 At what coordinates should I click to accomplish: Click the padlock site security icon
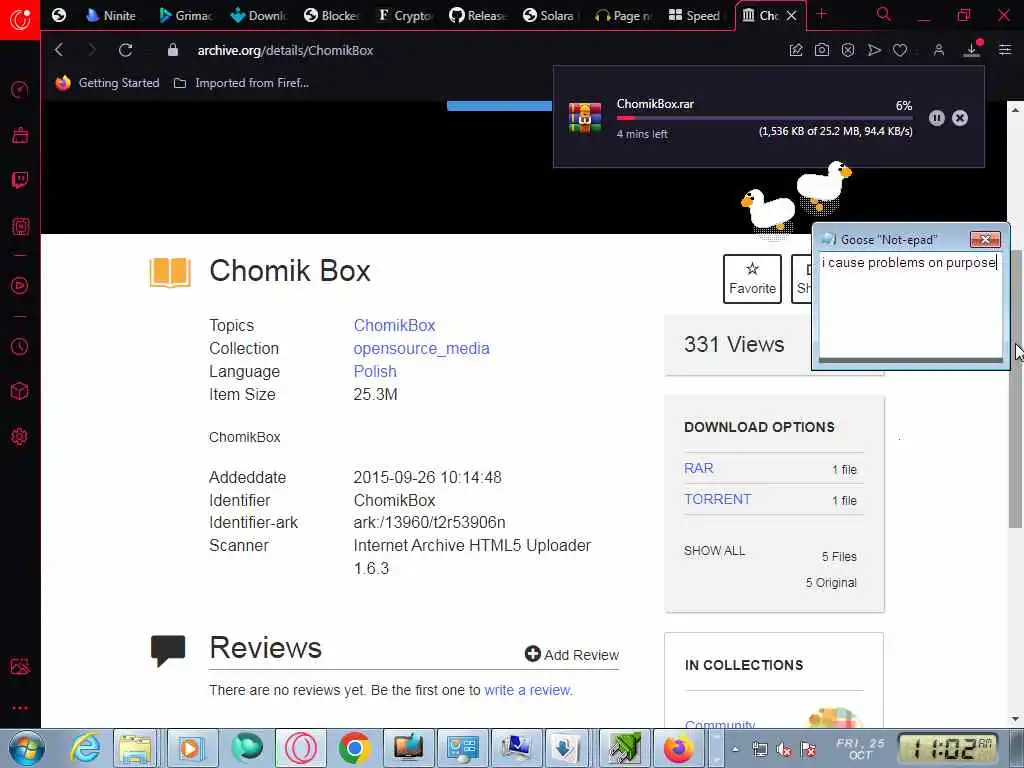pos(172,50)
